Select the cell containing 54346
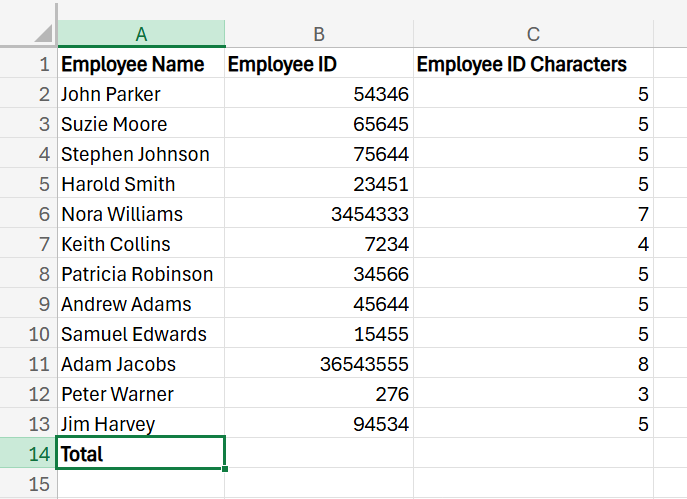The height and width of the screenshot is (499, 687). (x=319, y=94)
